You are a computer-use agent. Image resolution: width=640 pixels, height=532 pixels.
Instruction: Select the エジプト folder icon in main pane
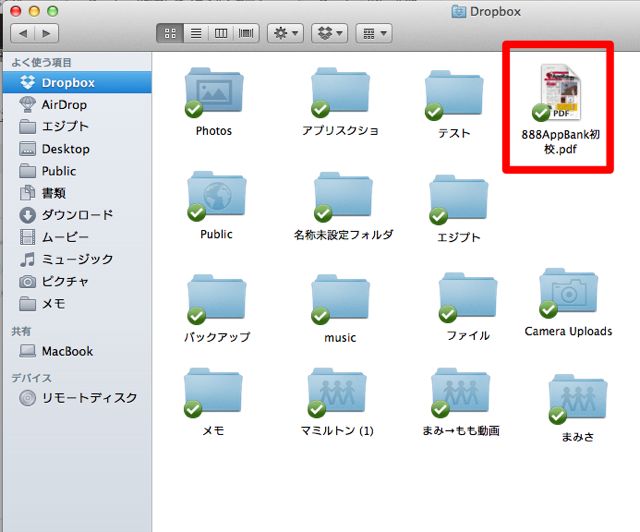coord(458,199)
